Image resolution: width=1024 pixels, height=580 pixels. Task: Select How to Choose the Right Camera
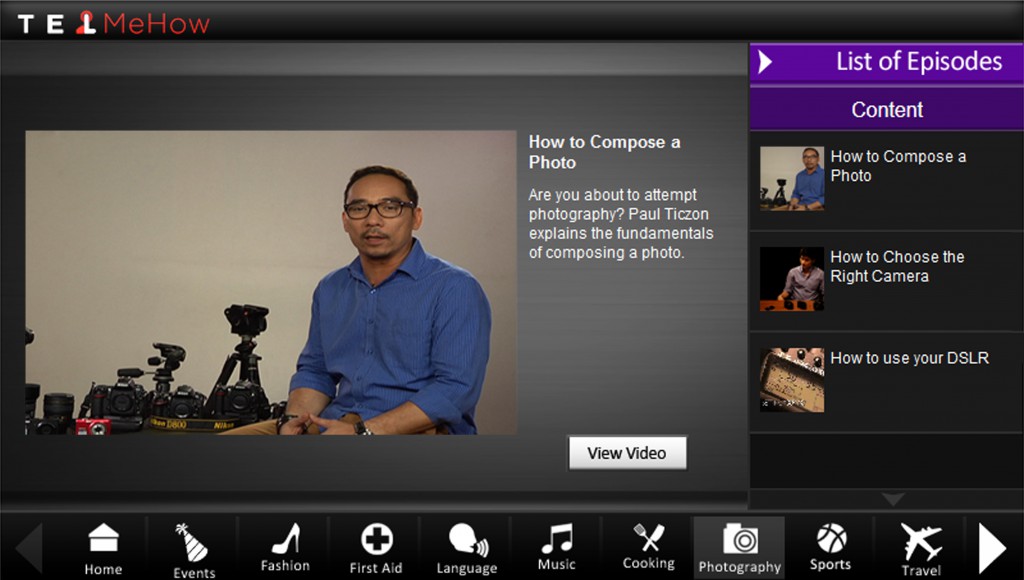887,280
